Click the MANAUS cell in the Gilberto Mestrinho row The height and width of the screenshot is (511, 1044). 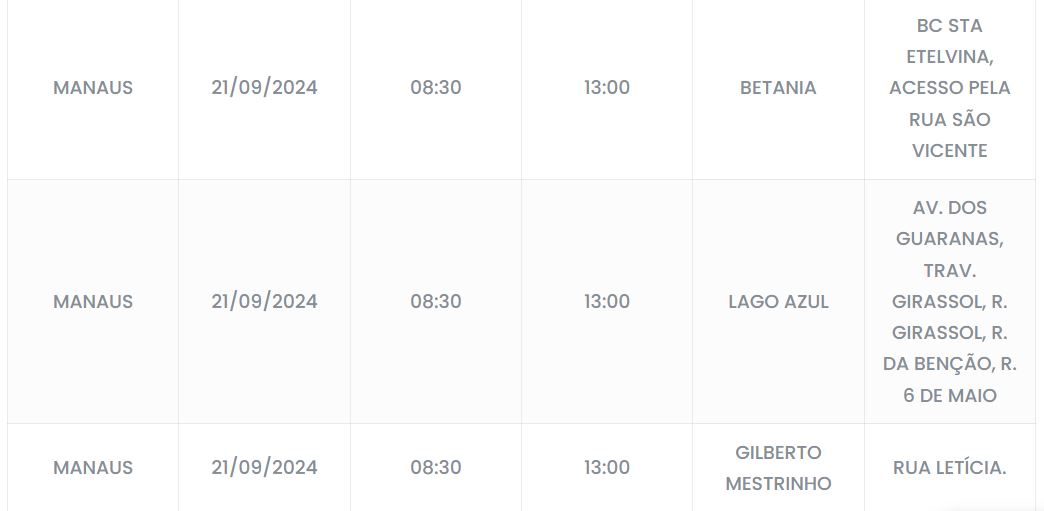point(93,468)
